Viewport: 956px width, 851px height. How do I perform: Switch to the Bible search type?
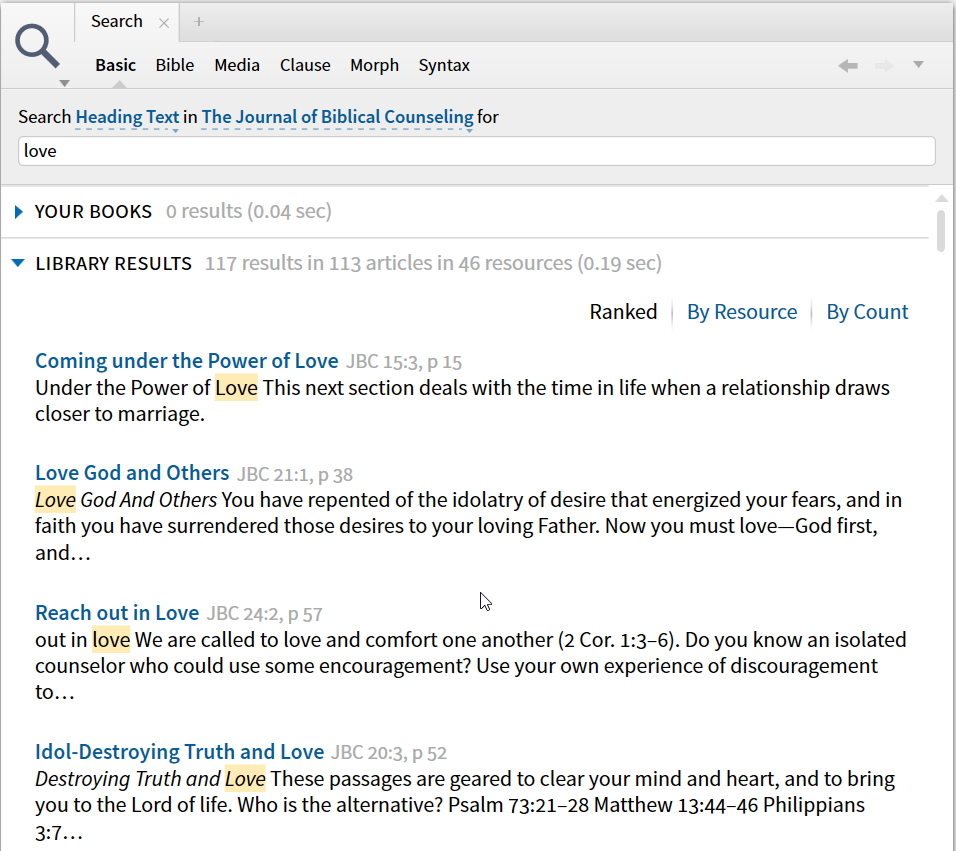[174, 65]
